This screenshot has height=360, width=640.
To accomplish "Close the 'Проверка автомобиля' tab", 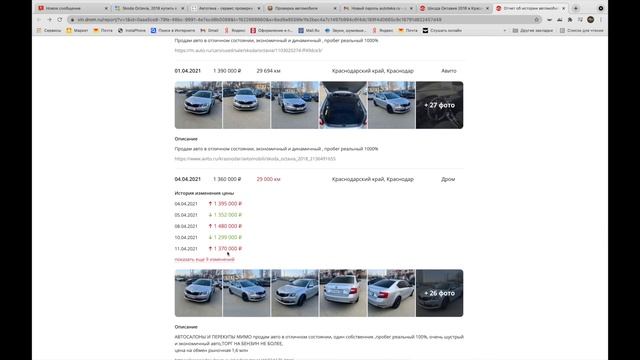I will (335, 8).
